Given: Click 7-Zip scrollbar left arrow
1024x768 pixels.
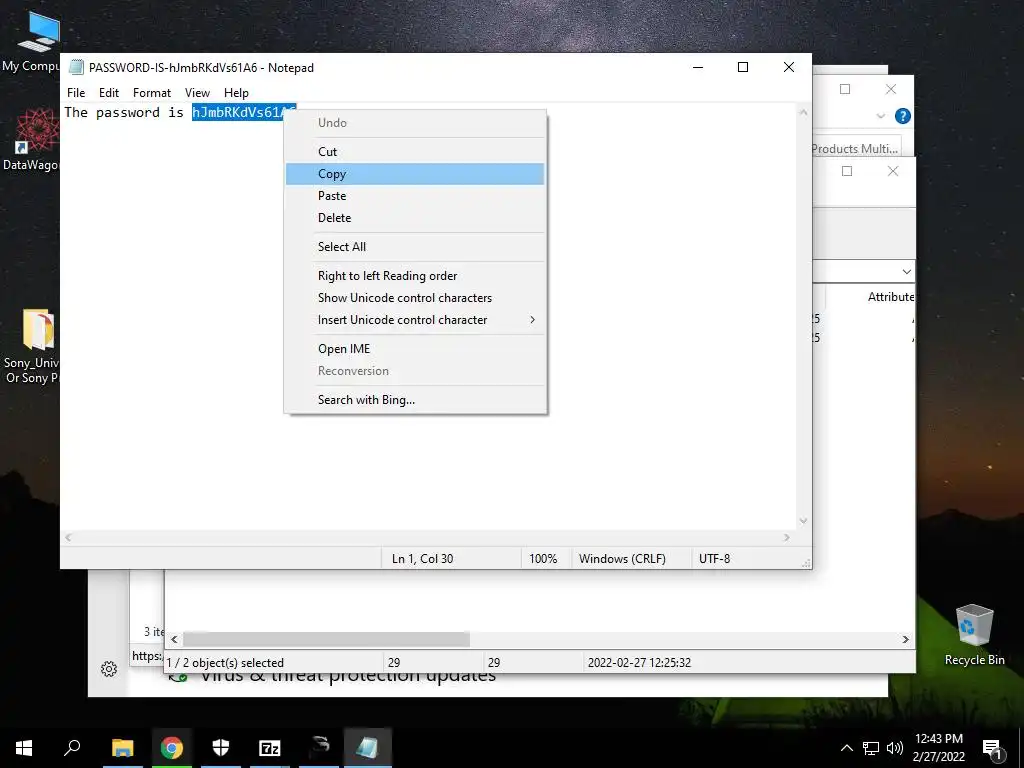Looking at the screenshot, I should point(174,639).
